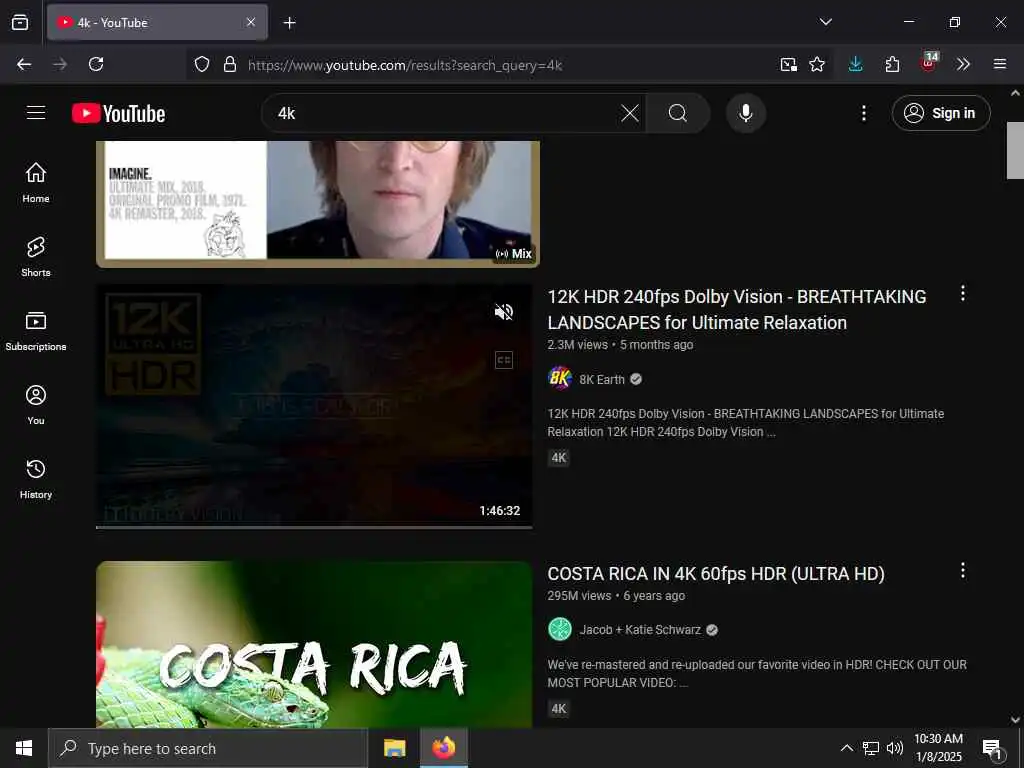Click the Windows taskbar search box
This screenshot has height=768, width=1024.
click(x=208, y=748)
